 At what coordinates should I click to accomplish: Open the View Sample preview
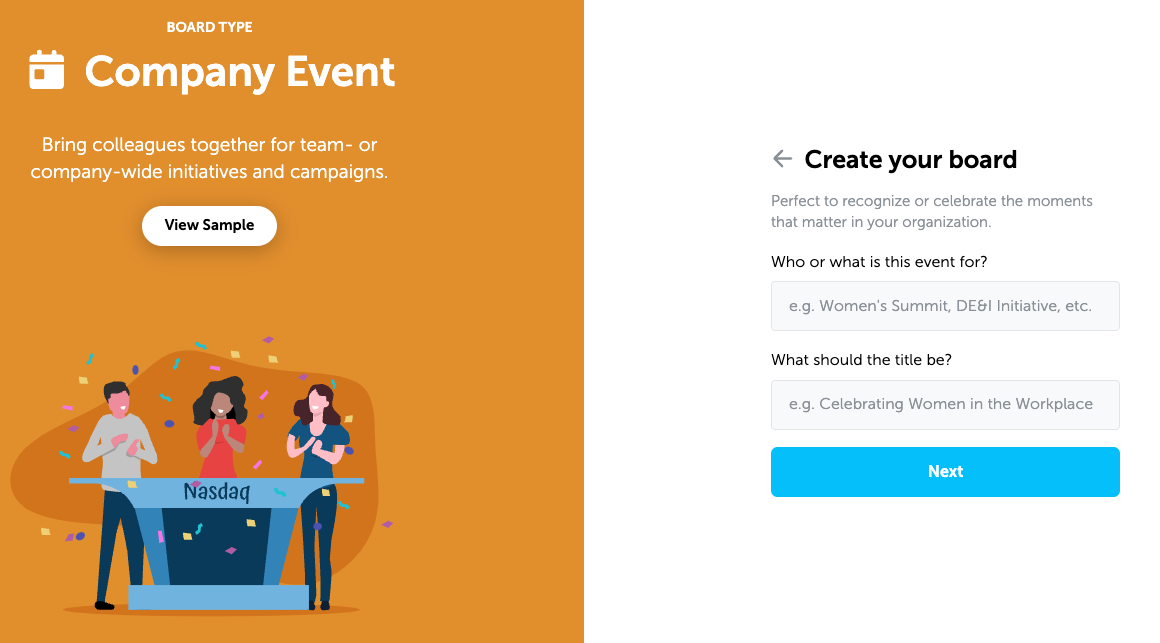click(209, 225)
